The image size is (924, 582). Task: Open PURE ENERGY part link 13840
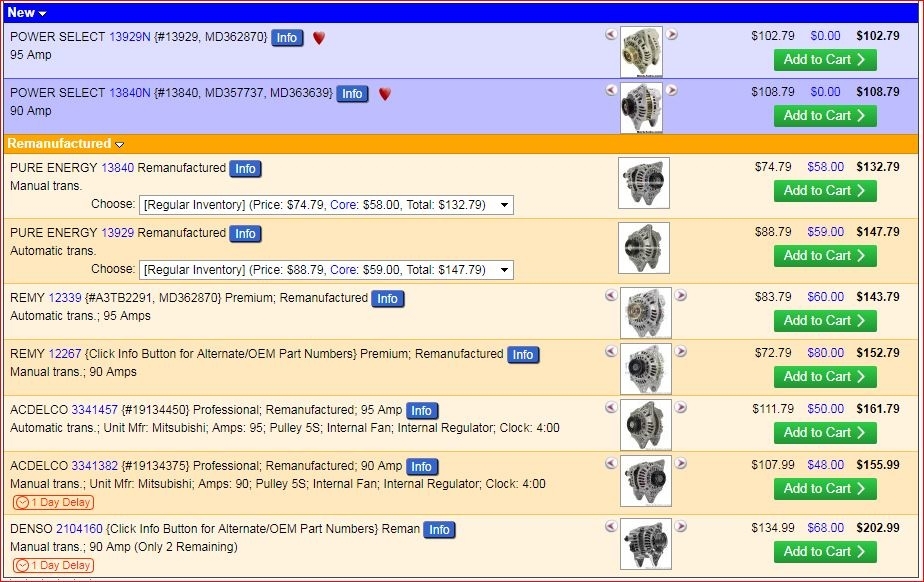pos(118,168)
